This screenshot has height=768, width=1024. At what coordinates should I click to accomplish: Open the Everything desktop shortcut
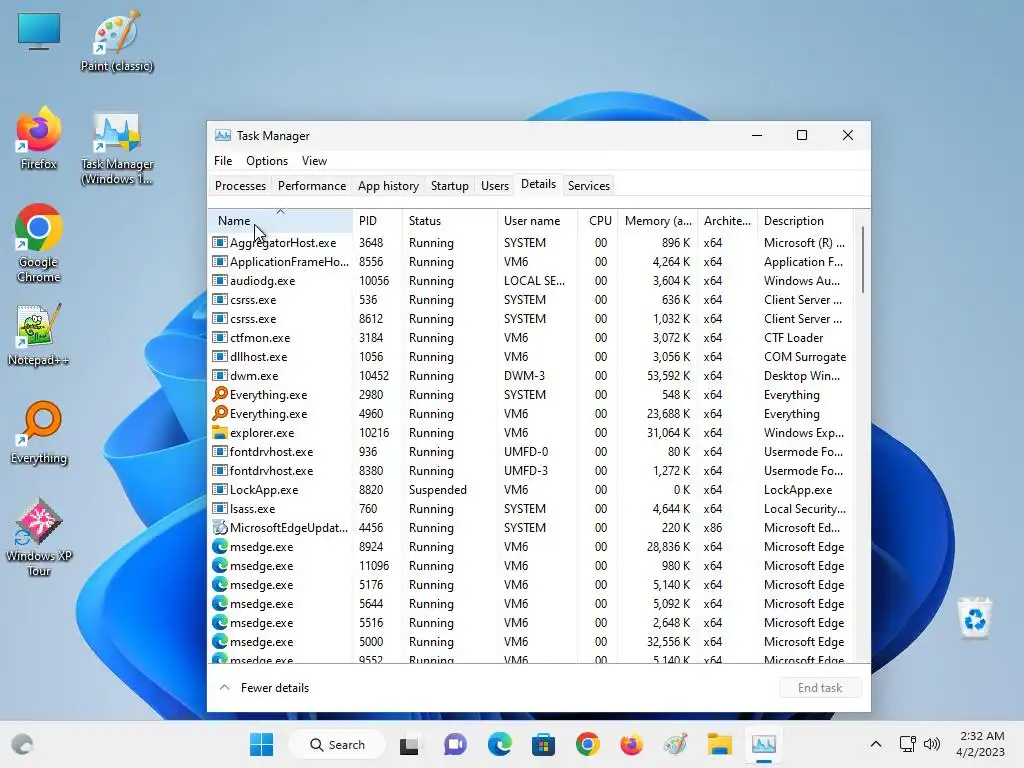39,432
